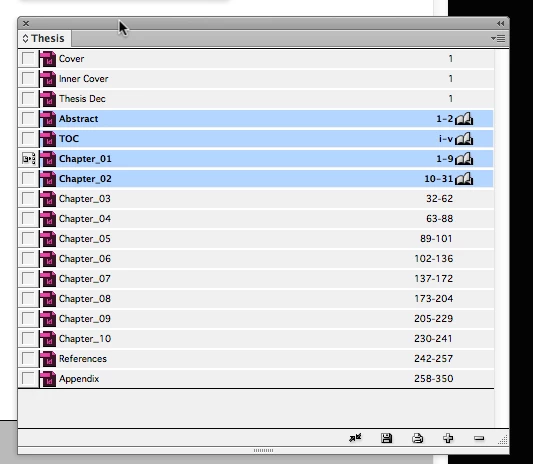Screen dimensions: 533x464
Task: Open the Book panel flyout menu
Action: pyautogui.click(x=498, y=38)
